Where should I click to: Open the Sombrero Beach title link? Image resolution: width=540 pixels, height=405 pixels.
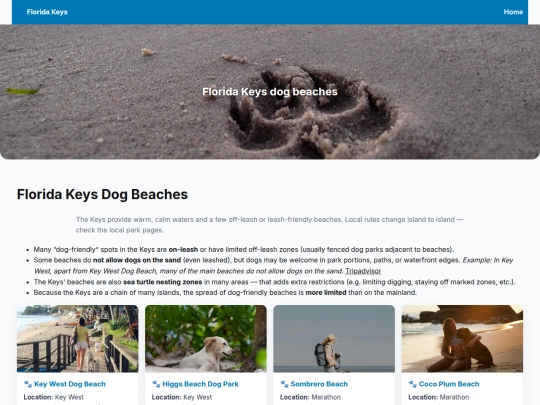click(x=319, y=384)
